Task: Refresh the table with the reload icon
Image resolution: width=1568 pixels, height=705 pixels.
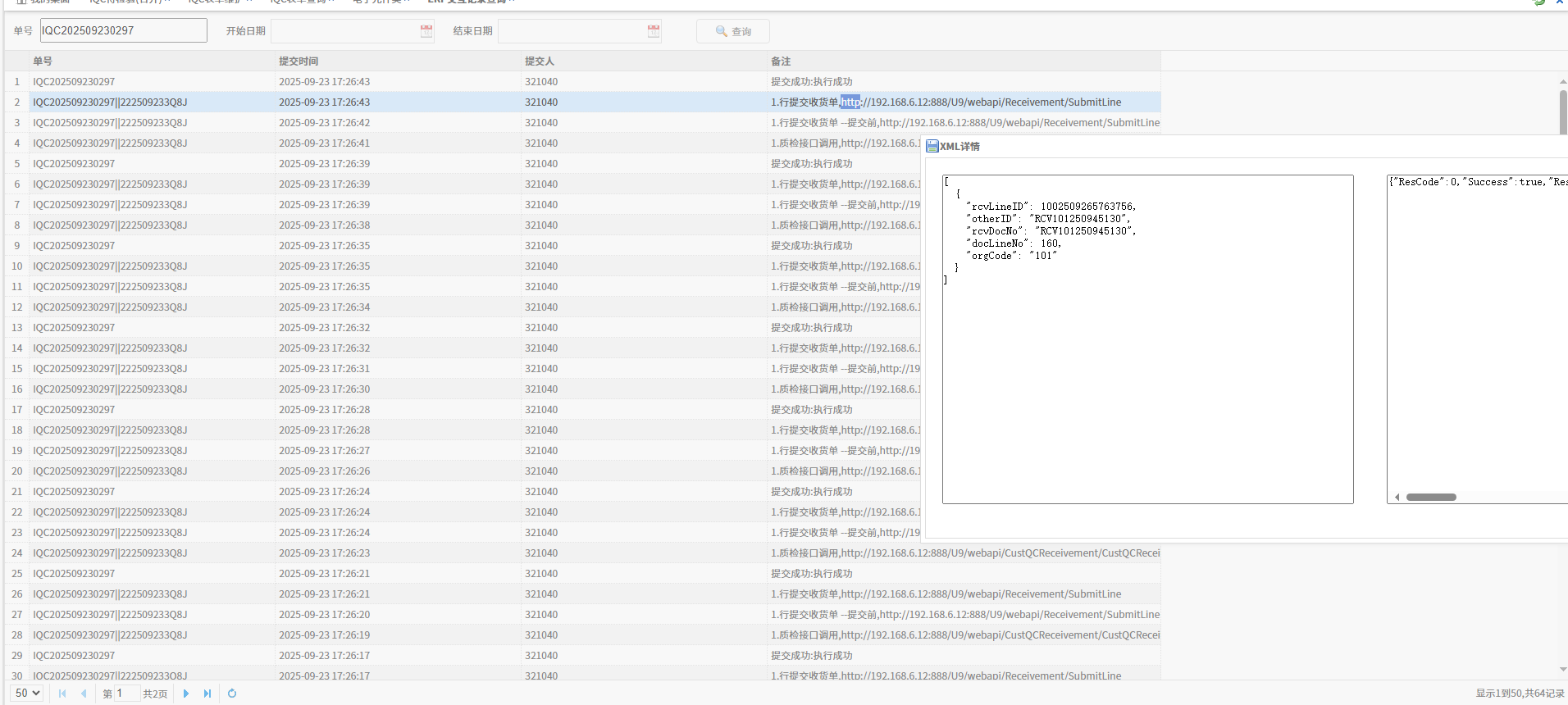Action: 232,694
